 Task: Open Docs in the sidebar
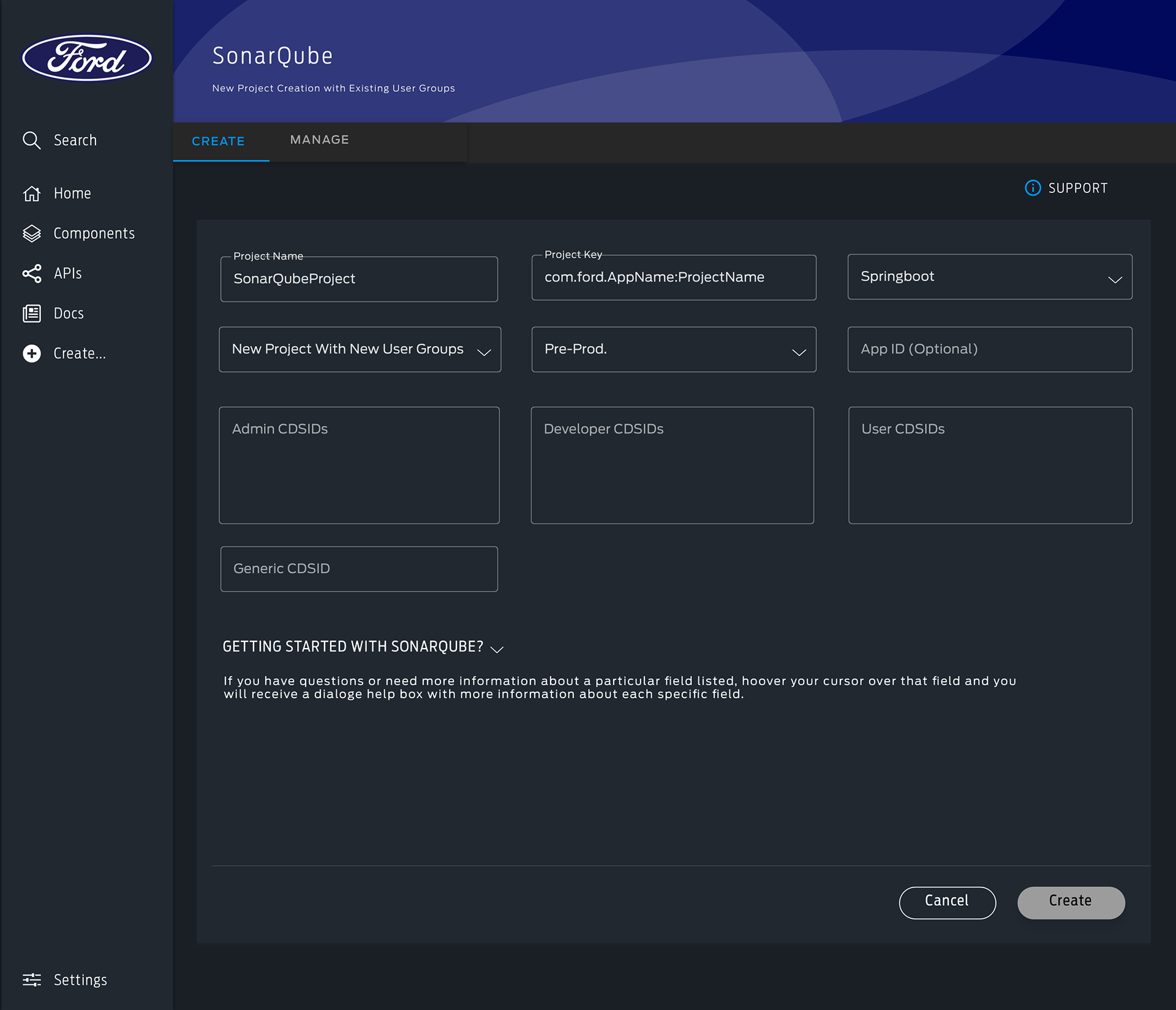pos(53,314)
